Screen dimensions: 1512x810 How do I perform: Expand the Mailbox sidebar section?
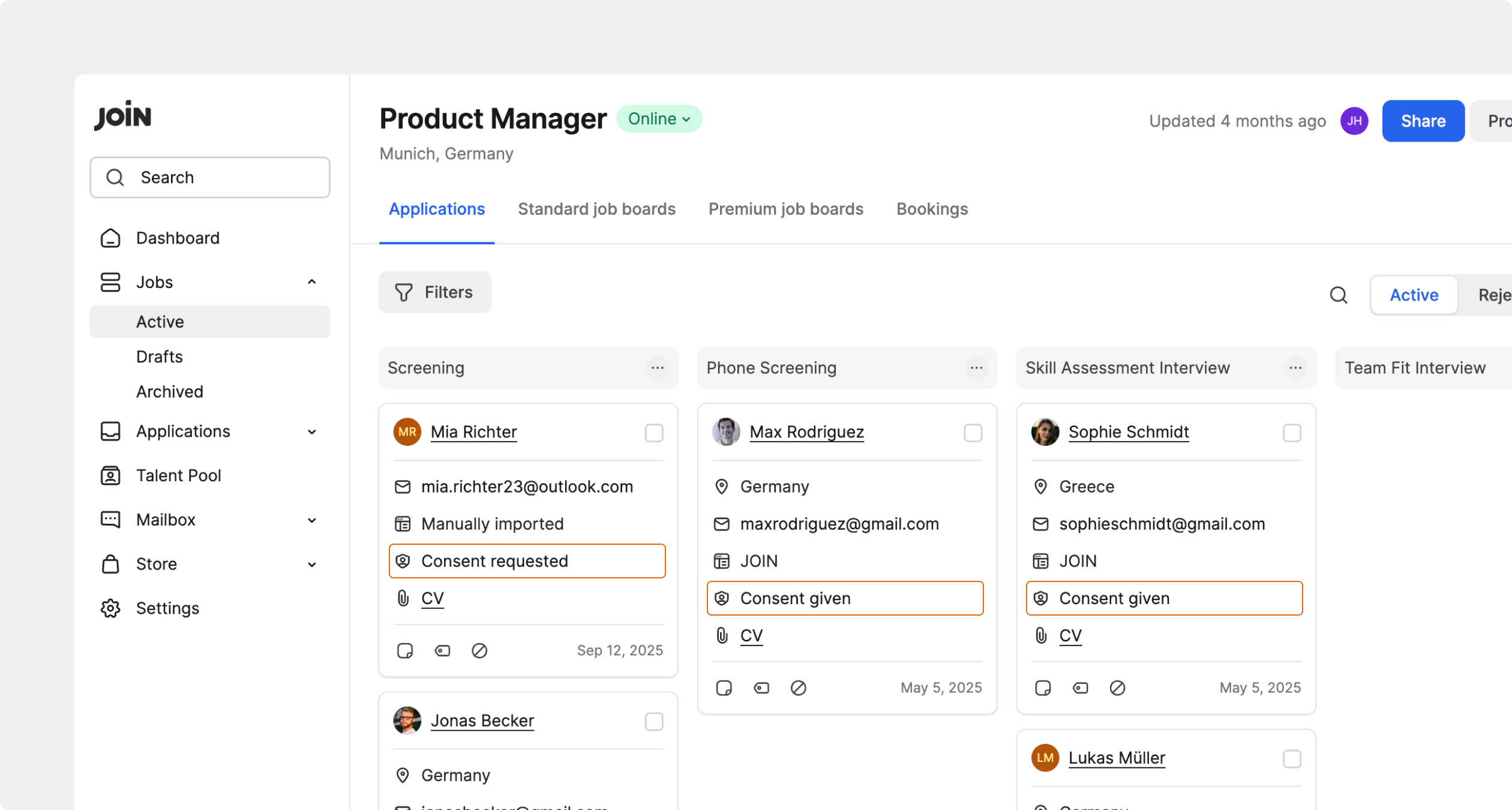[x=311, y=520]
